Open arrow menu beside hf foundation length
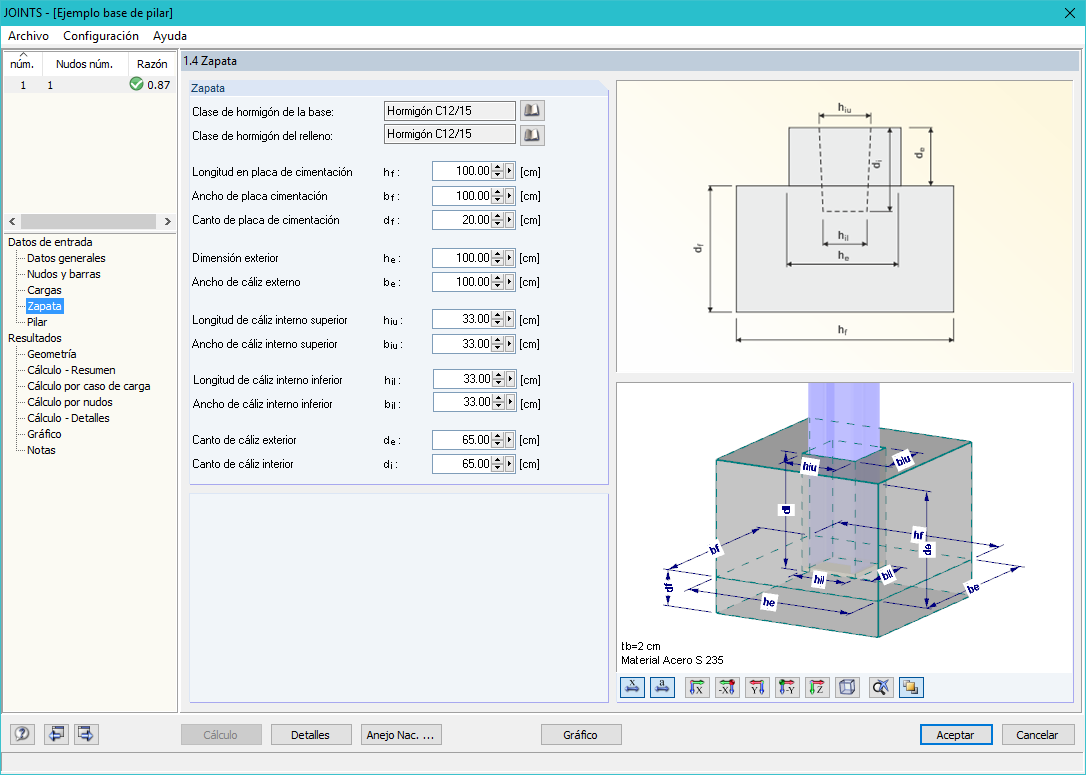 [510, 172]
